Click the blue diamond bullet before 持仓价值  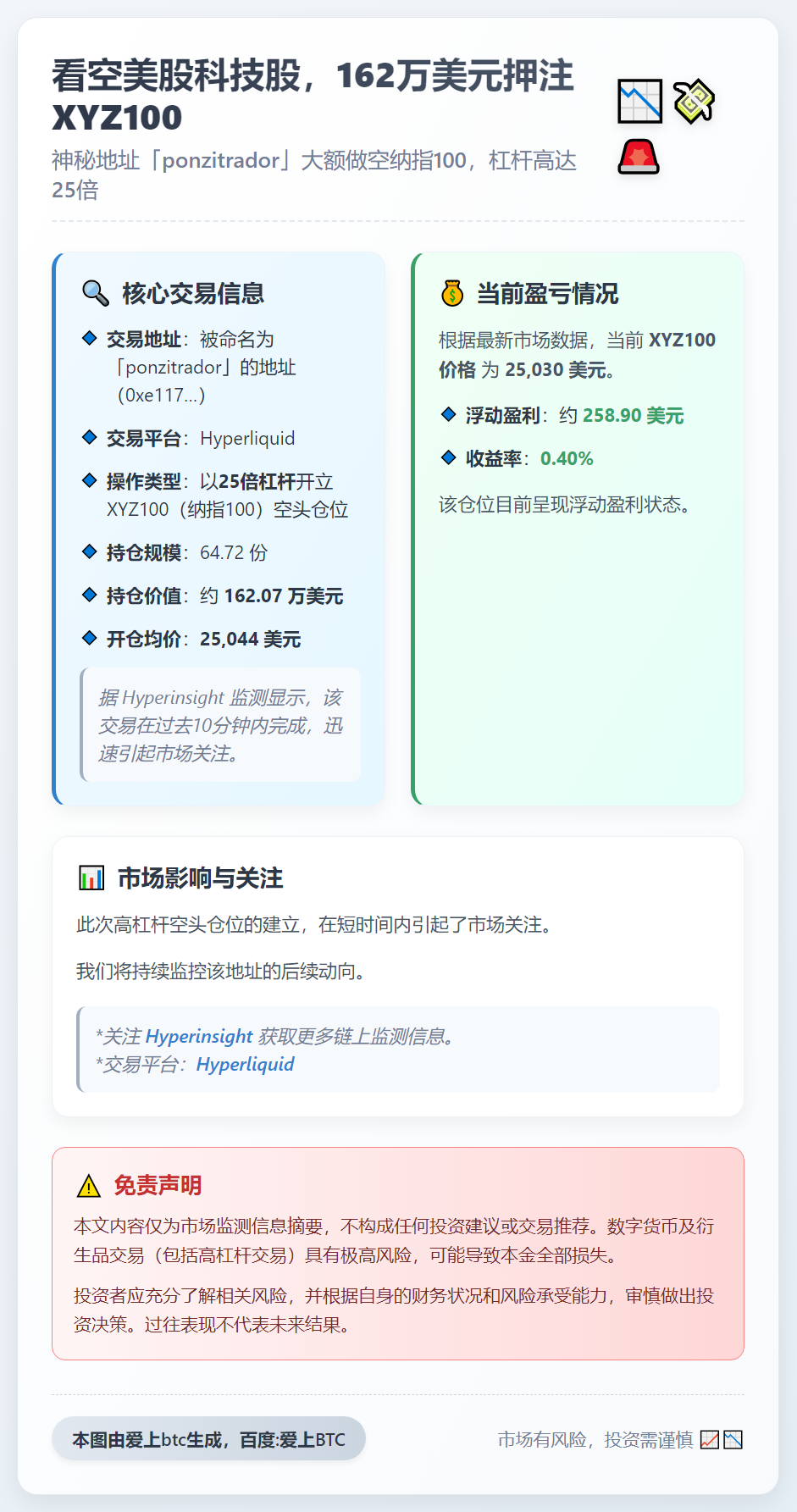89,595
